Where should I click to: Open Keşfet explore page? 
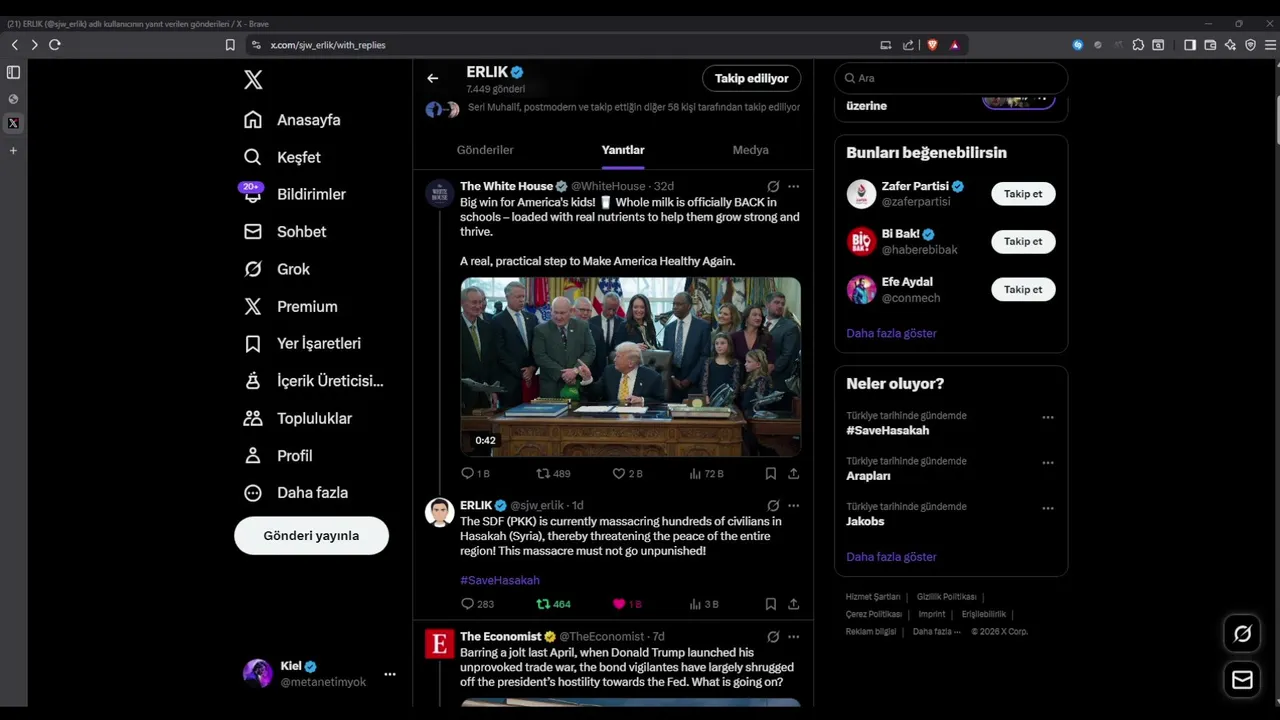[x=282, y=157]
